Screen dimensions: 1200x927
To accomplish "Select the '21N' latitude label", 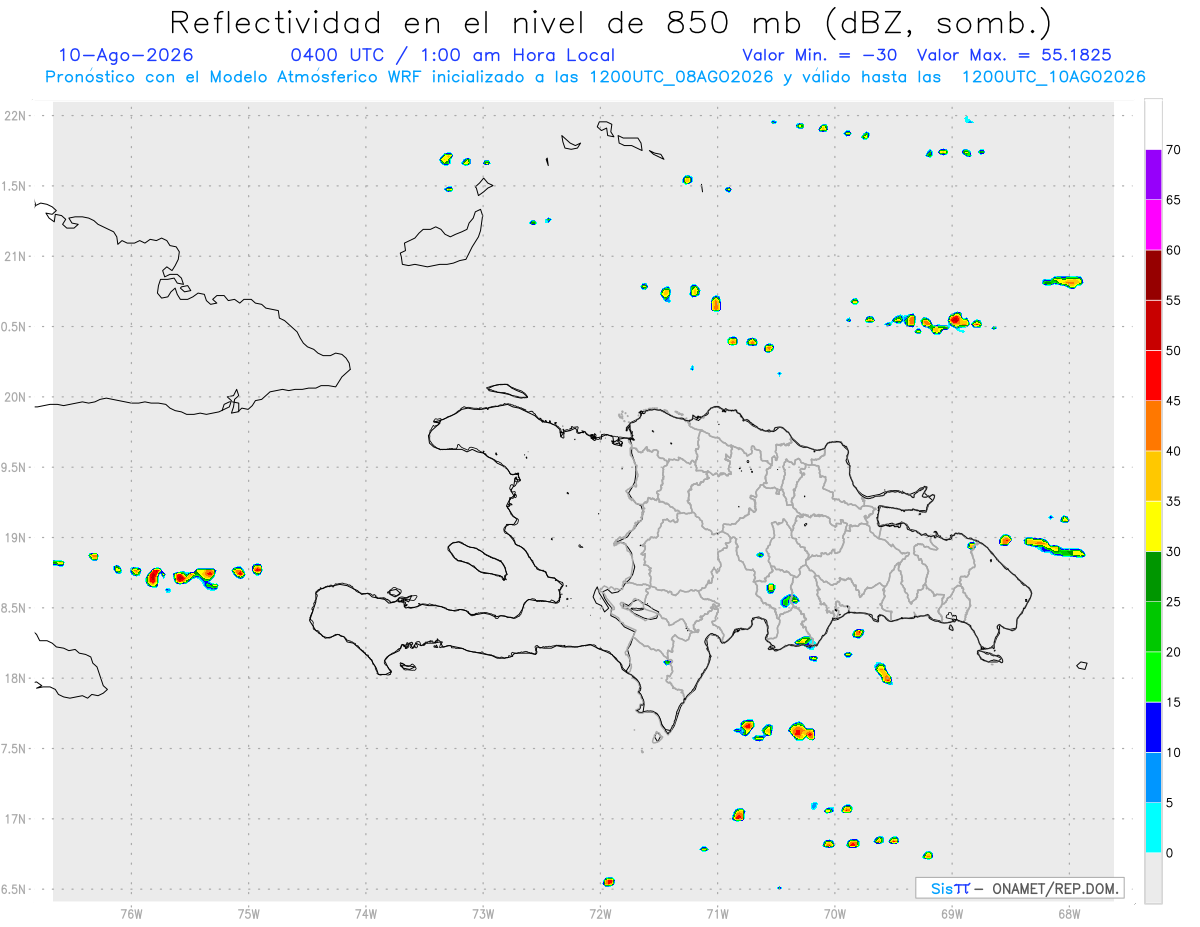I will point(16,256).
